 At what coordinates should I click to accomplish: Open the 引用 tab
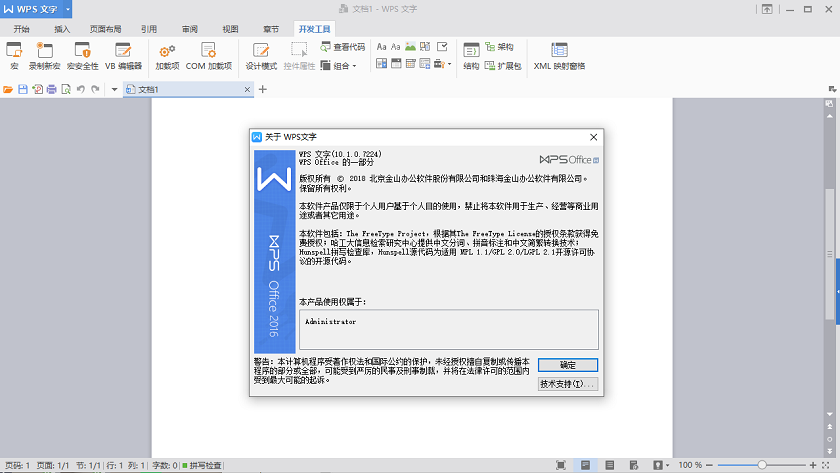pyautogui.click(x=149, y=29)
